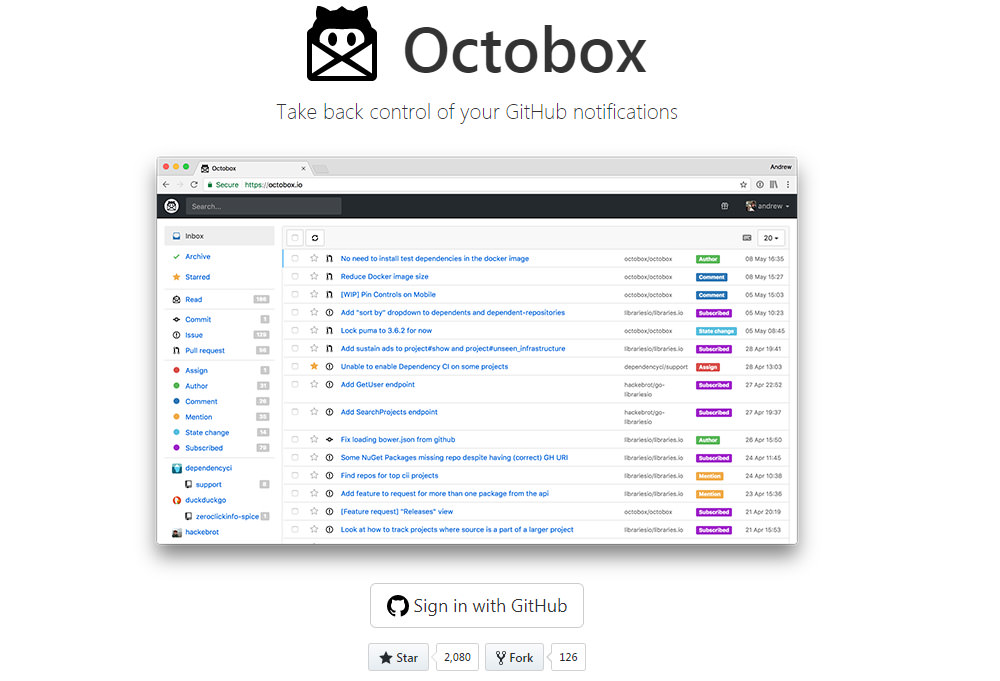Click the GitHub Star button
This screenshot has height=681, width=1000.
click(x=399, y=657)
